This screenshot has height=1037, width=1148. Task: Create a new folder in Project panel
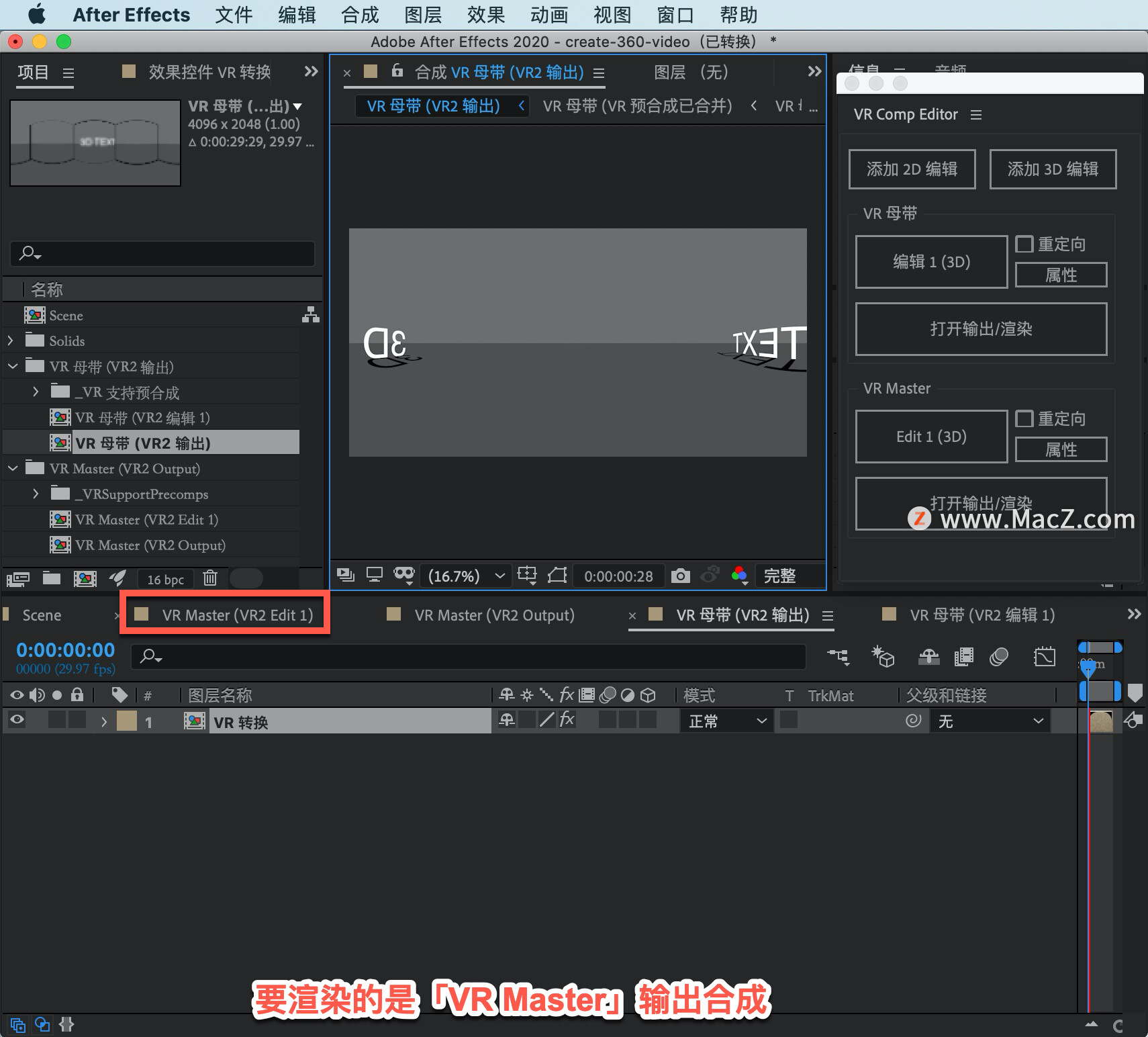click(52, 578)
